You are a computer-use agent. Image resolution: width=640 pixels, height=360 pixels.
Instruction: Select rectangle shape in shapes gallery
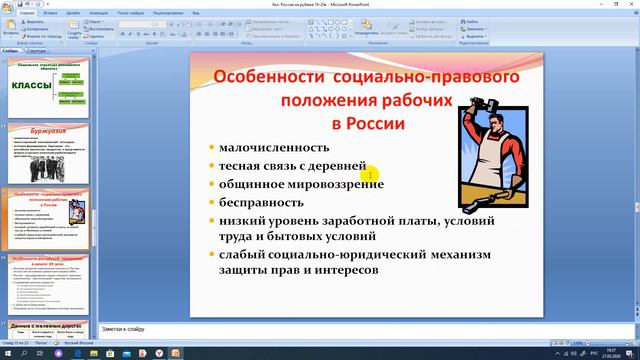pos(330,22)
